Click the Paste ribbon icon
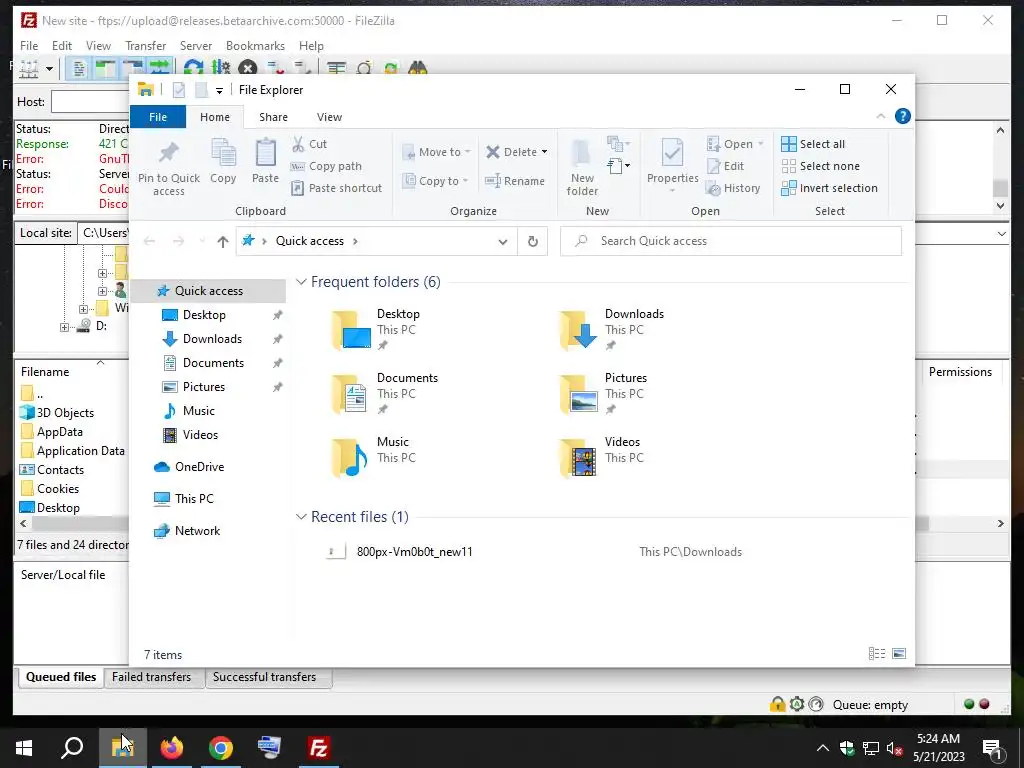Image resolution: width=1024 pixels, height=768 pixels. [265, 161]
